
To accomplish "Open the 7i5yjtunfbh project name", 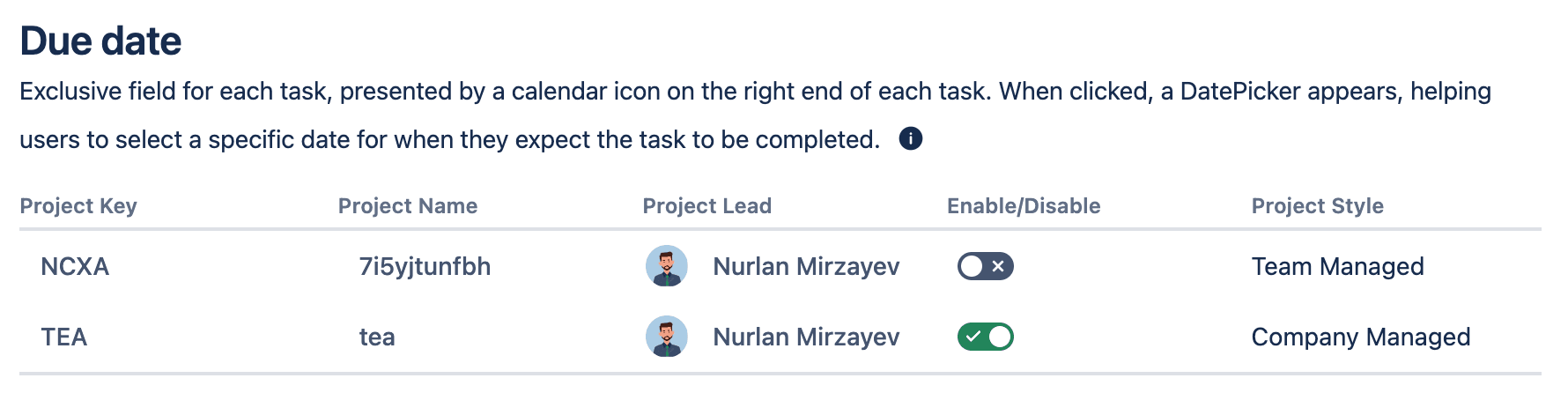I will coord(425,266).
